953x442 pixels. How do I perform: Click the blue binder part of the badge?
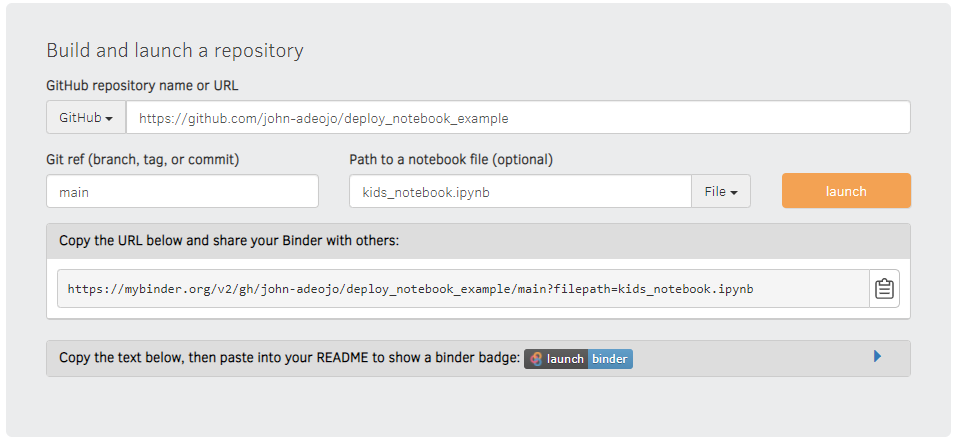coord(609,359)
